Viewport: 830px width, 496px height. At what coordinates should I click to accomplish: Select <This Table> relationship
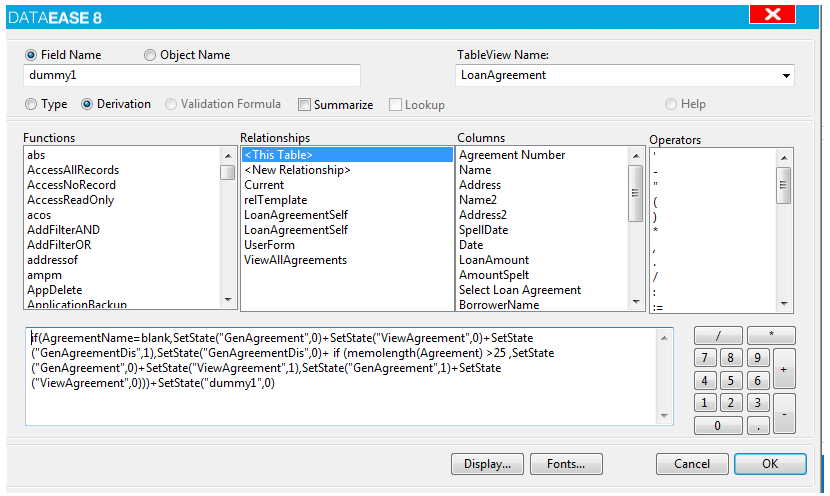click(x=347, y=155)
